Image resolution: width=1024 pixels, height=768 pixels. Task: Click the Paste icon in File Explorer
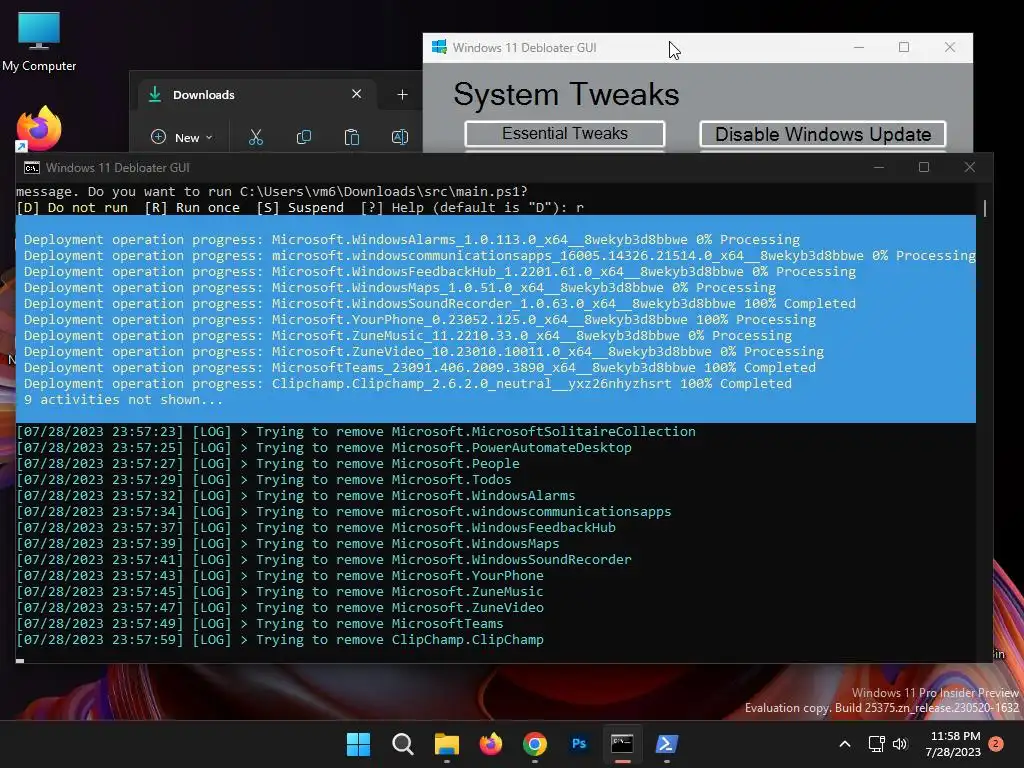point(351,137)
